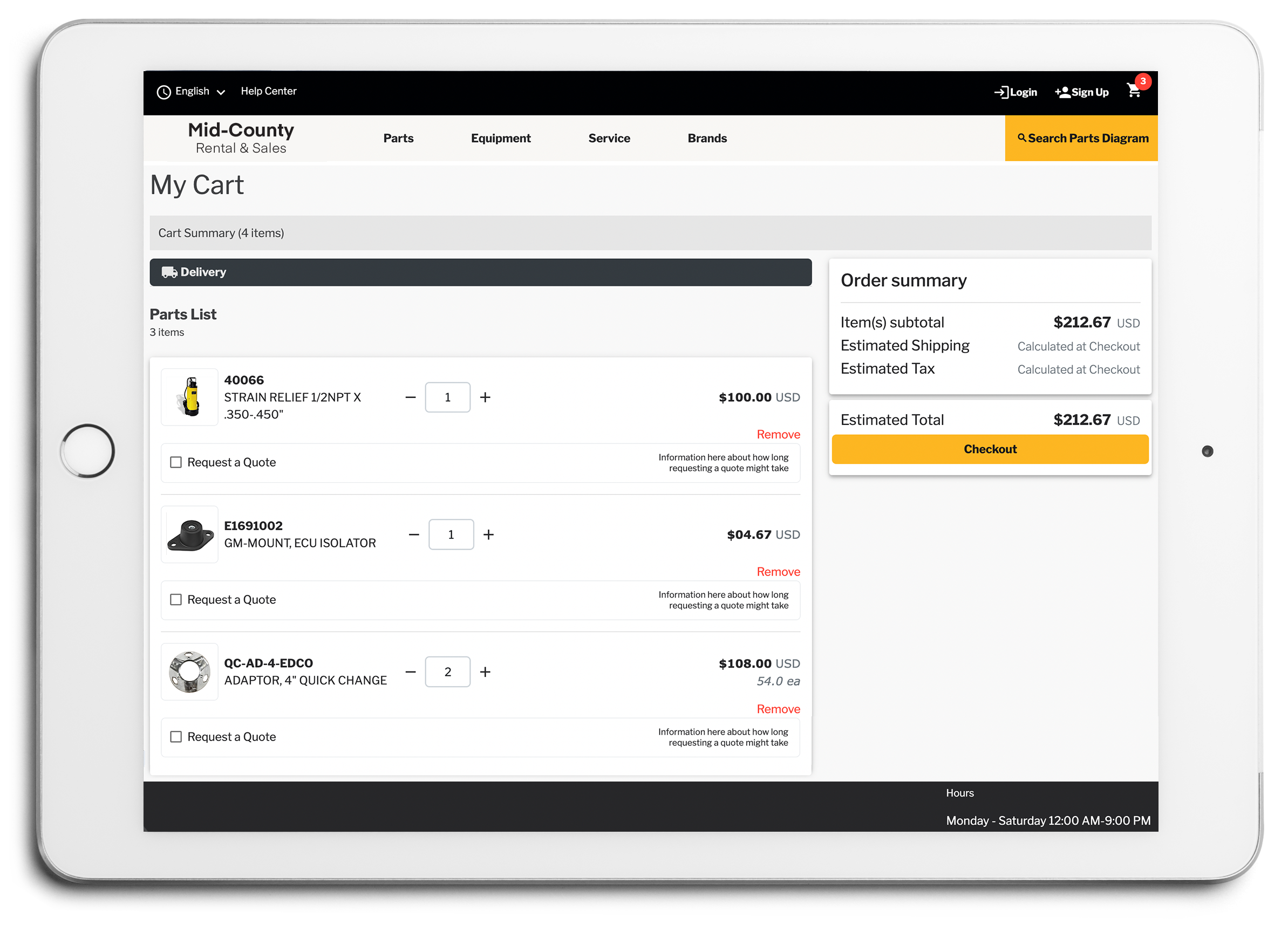Click Checkout button
The width and height of the screenshot is (1288, 925).
pos(990,449)
